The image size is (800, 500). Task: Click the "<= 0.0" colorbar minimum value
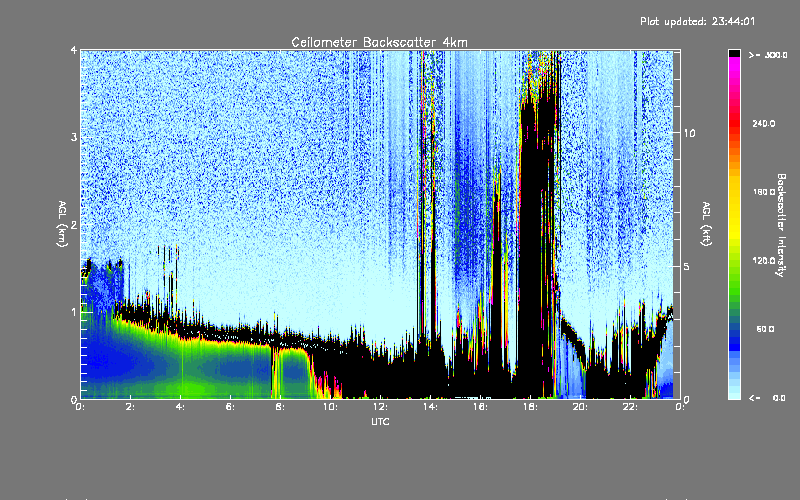(767, 397)
